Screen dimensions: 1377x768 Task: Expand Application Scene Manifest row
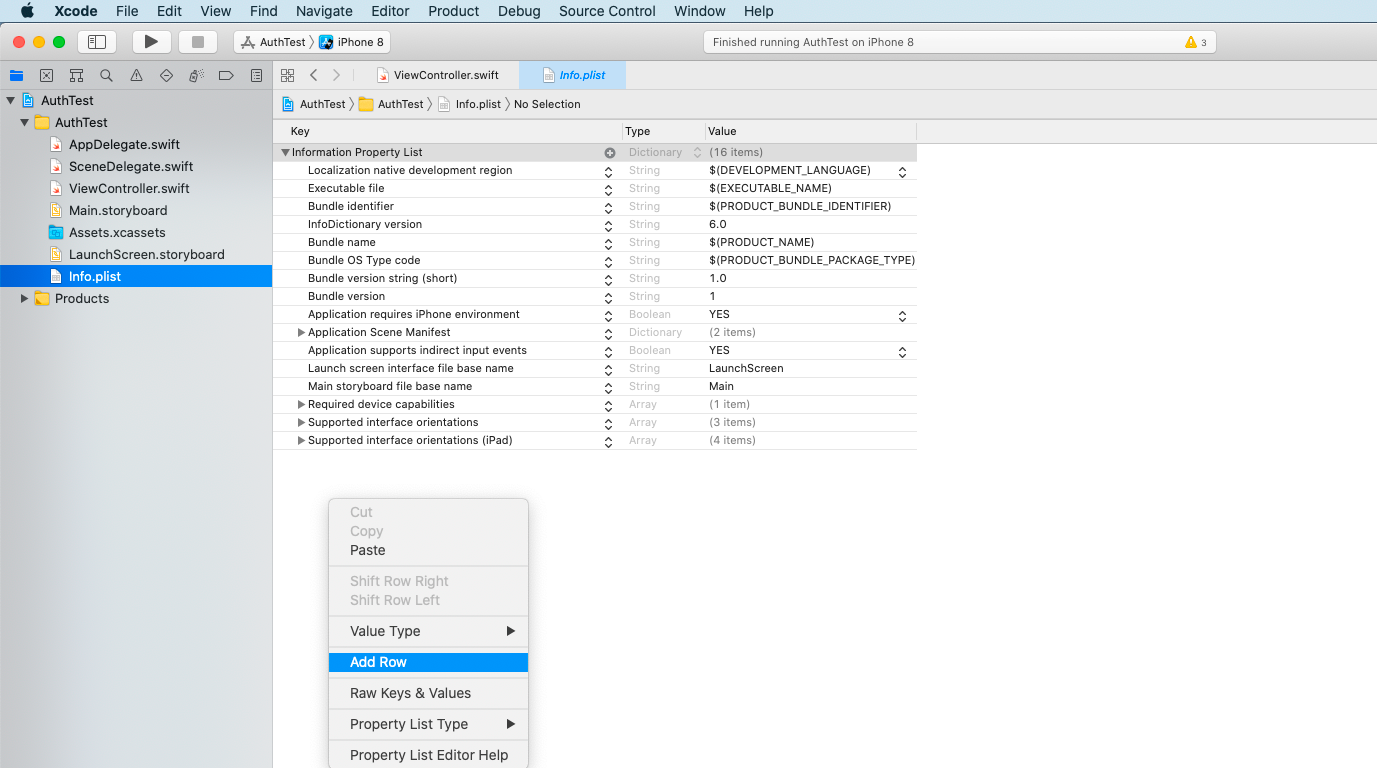click(301, 332)
